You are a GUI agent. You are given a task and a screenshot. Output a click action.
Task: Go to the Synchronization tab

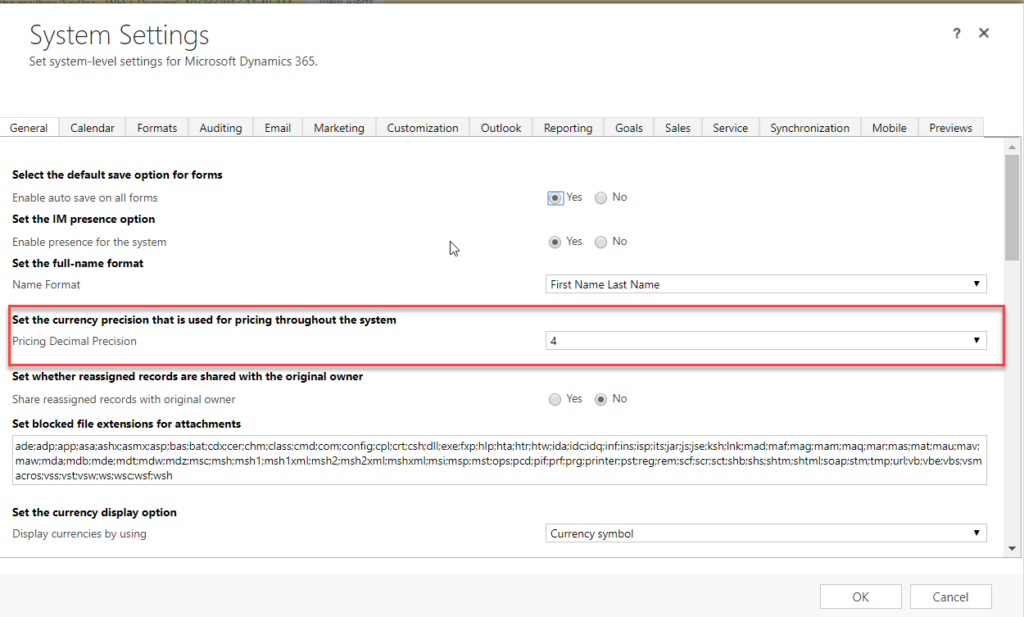[x=809, y=128]
